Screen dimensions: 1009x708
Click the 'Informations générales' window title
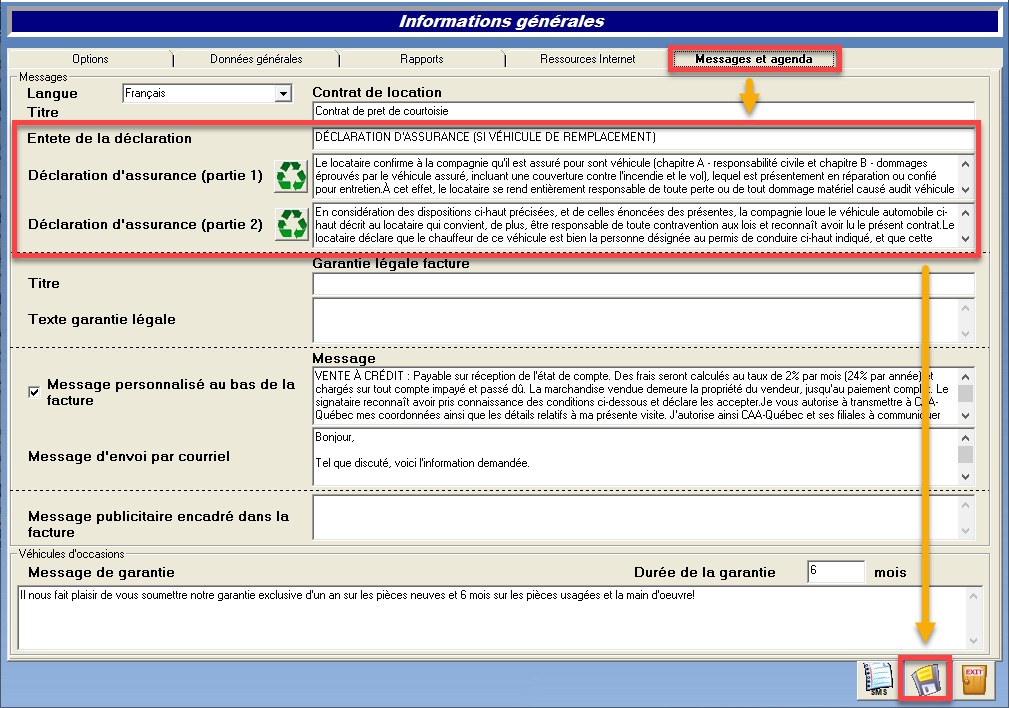(501, 21)
